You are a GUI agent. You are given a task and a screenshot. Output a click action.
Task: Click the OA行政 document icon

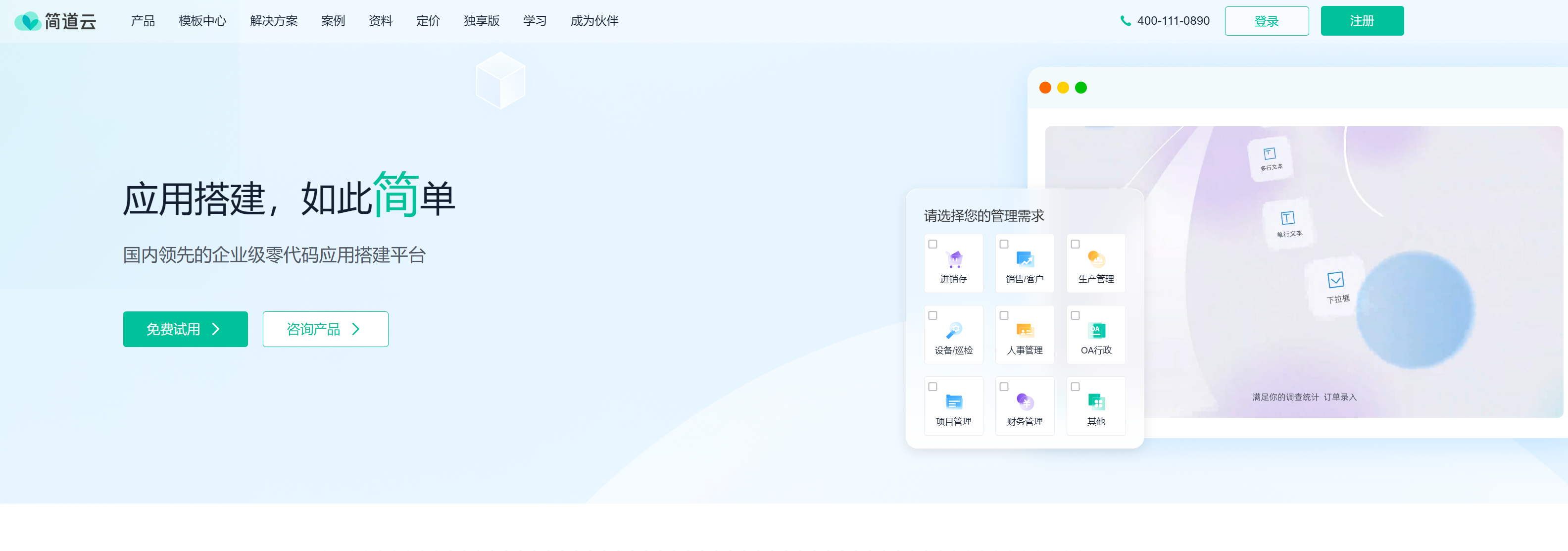pos(1096,331)
